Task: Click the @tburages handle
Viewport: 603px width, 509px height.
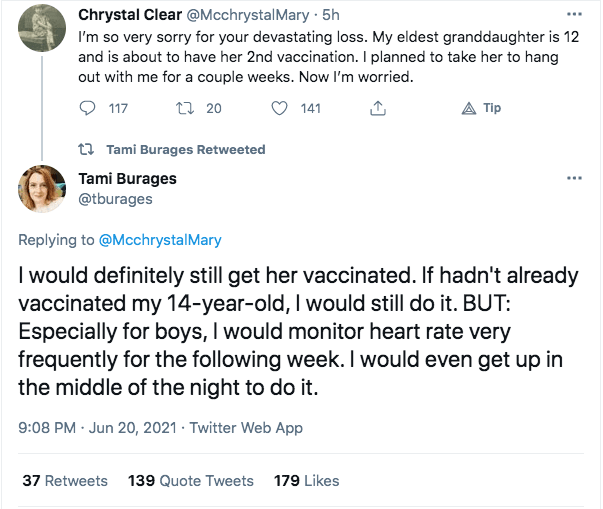Action: click(115, 199)
